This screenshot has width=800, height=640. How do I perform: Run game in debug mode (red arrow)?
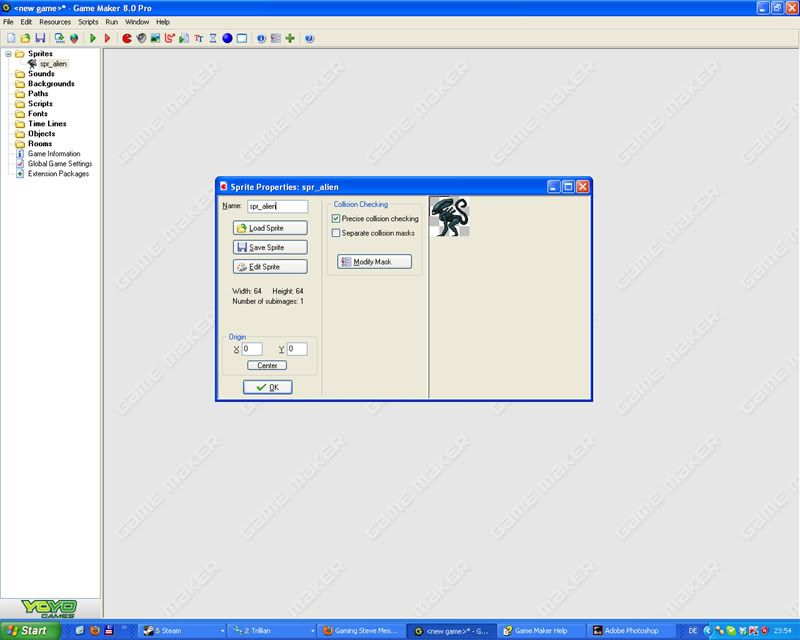click(x=107, y=38)
